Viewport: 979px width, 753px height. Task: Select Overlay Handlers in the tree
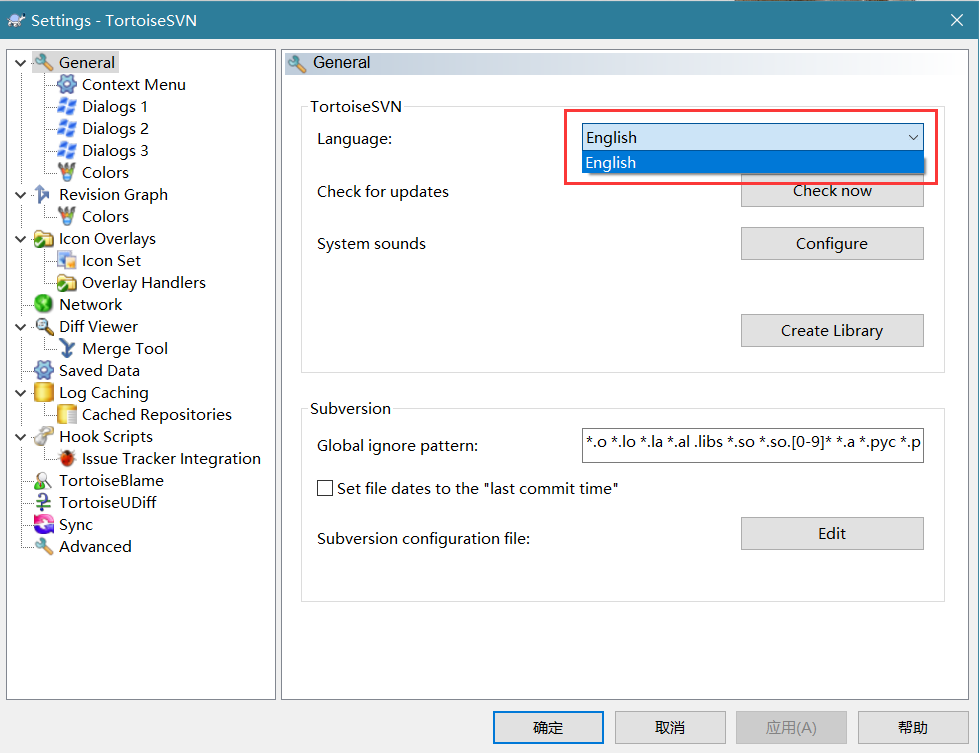(144, 282)
